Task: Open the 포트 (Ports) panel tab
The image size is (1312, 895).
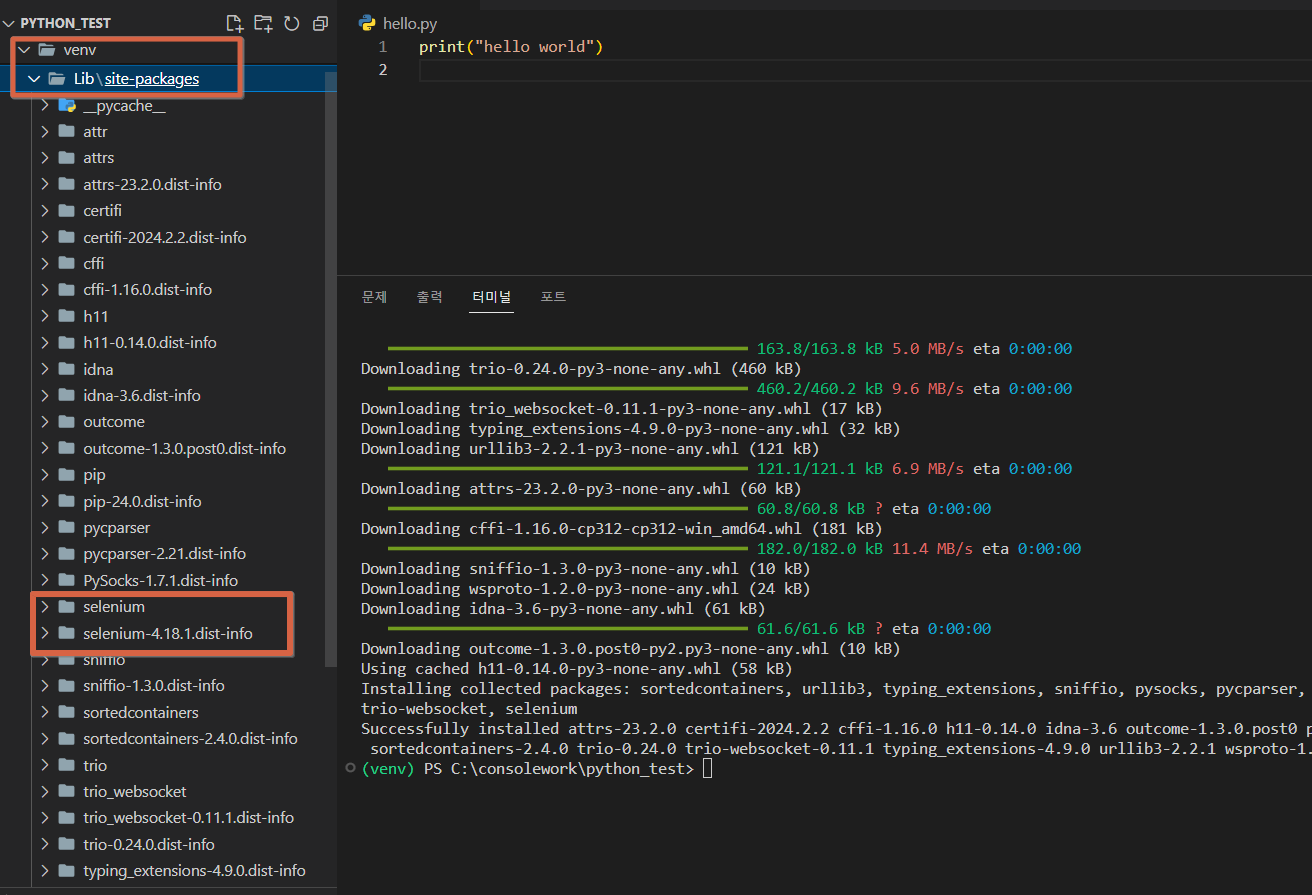Action: pyautogui.click(x=553, y=296)
